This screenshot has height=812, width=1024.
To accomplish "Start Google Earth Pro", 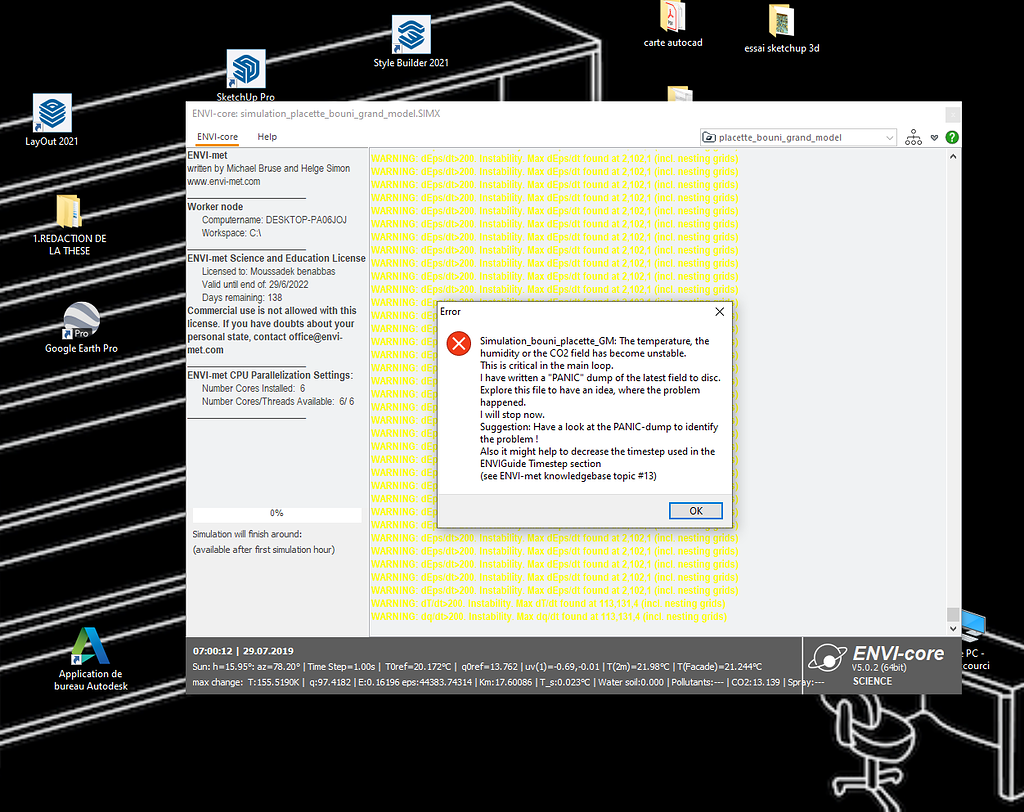I will click(80, 319).
